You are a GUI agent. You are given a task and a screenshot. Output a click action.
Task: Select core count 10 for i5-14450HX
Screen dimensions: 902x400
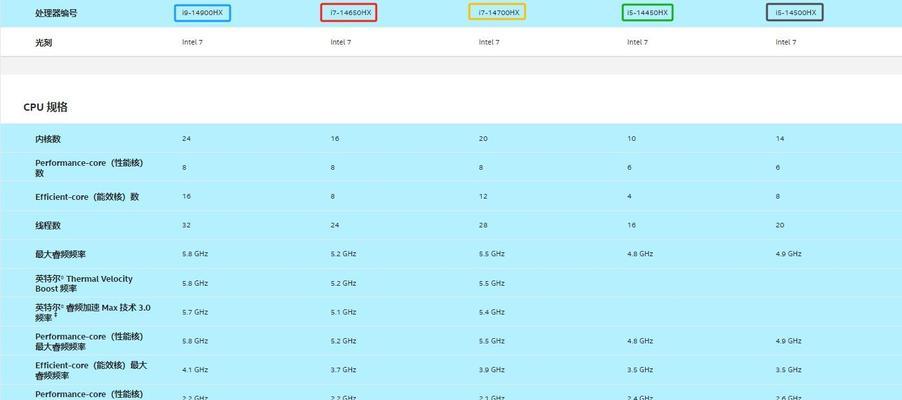[632, 139]
